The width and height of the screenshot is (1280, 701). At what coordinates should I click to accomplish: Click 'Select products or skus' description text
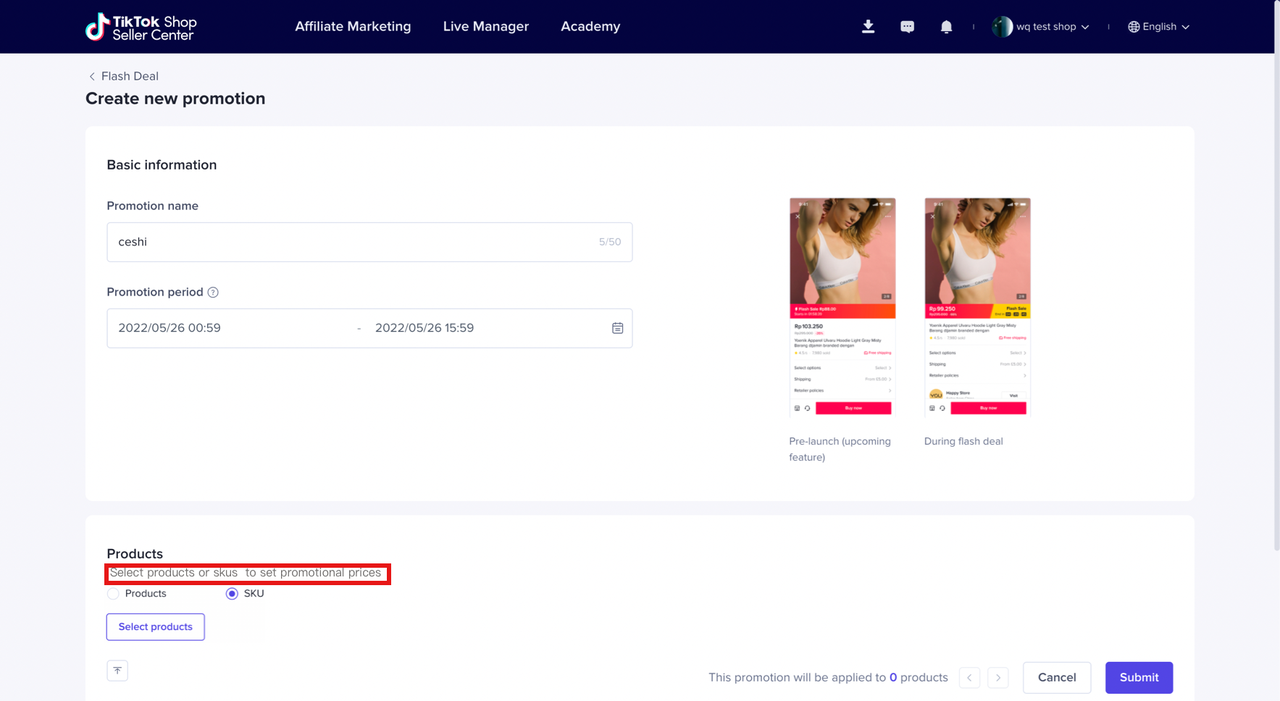(x=246, y=573)
